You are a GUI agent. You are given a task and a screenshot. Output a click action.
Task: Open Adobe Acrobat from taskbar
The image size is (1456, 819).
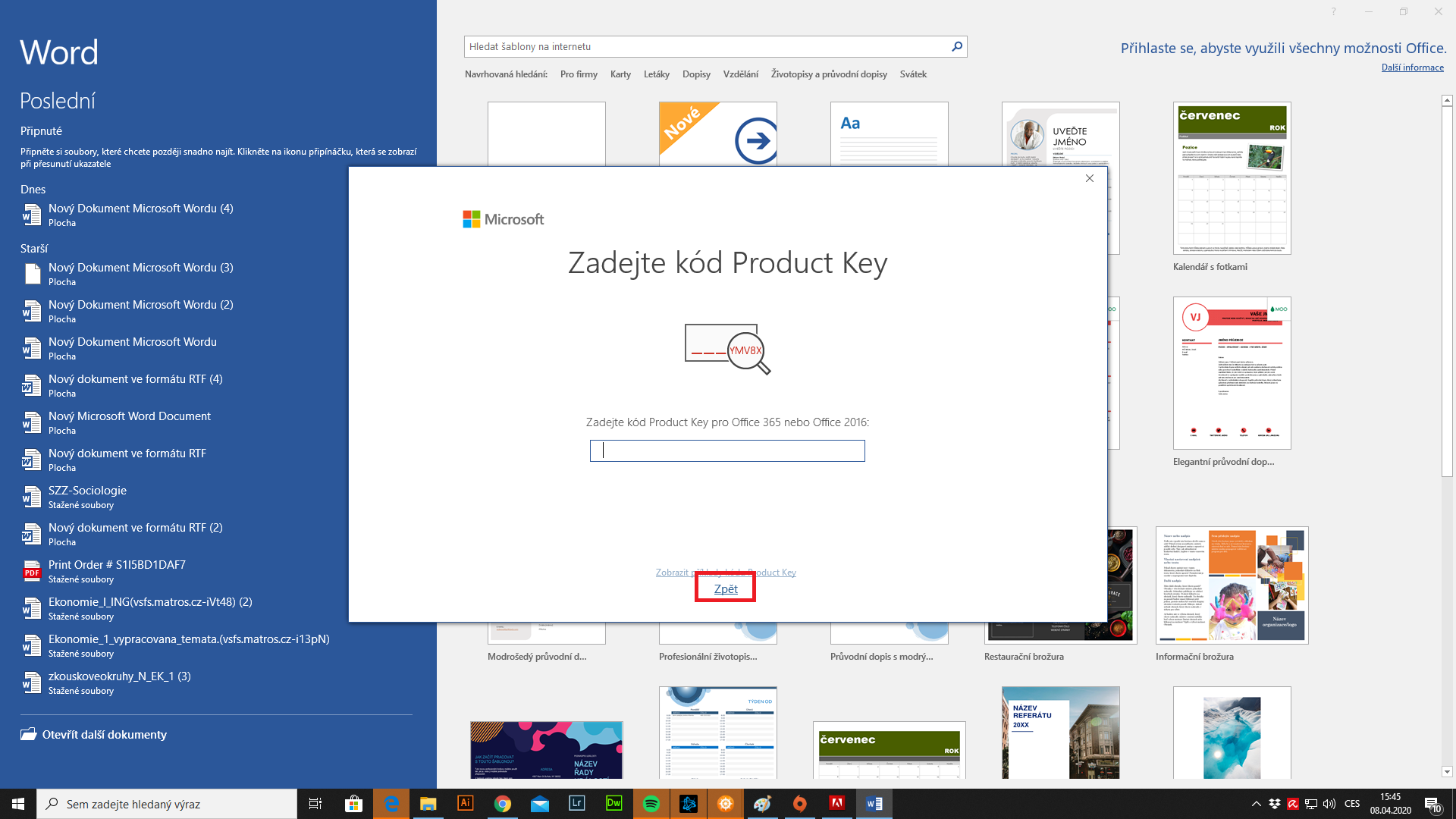(837, 804)
